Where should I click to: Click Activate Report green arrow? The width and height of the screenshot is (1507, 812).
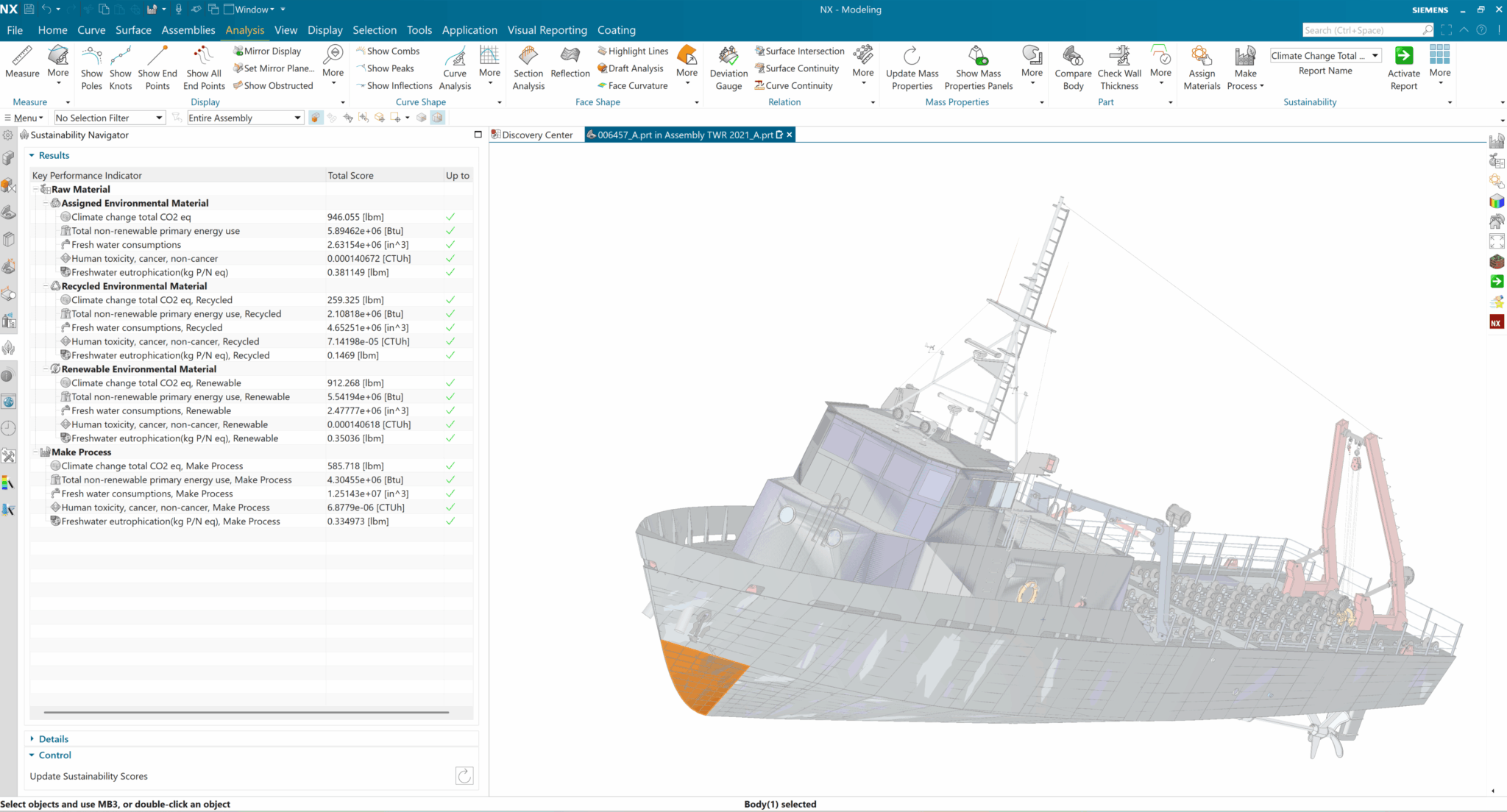(1403, 56)
